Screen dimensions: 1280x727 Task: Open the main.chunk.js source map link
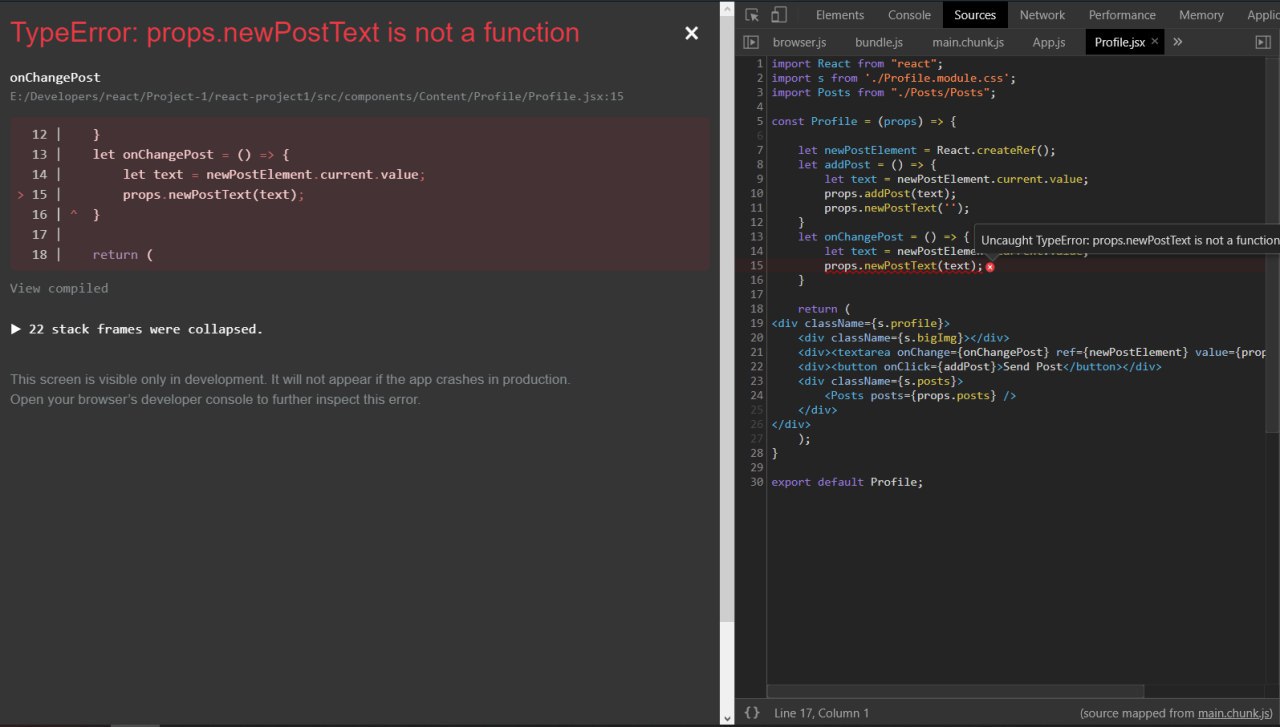click(1234, 713)
